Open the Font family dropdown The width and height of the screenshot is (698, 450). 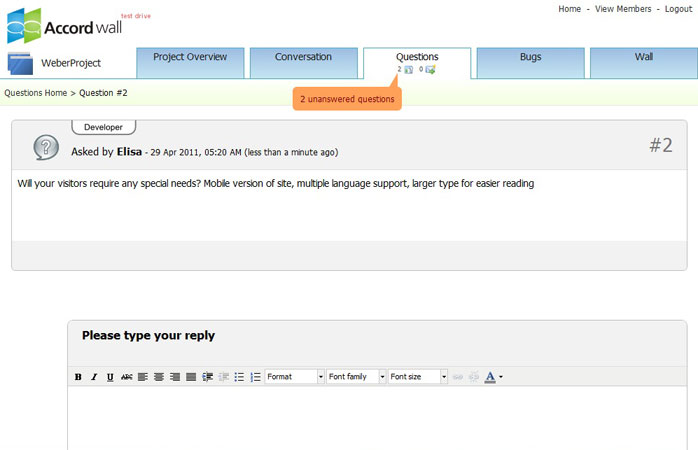pos(357,377)
